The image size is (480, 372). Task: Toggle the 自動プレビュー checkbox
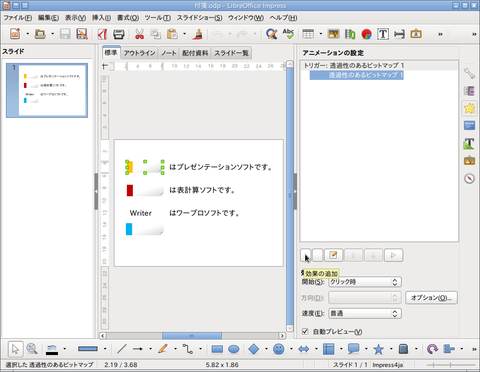[305, 331]
